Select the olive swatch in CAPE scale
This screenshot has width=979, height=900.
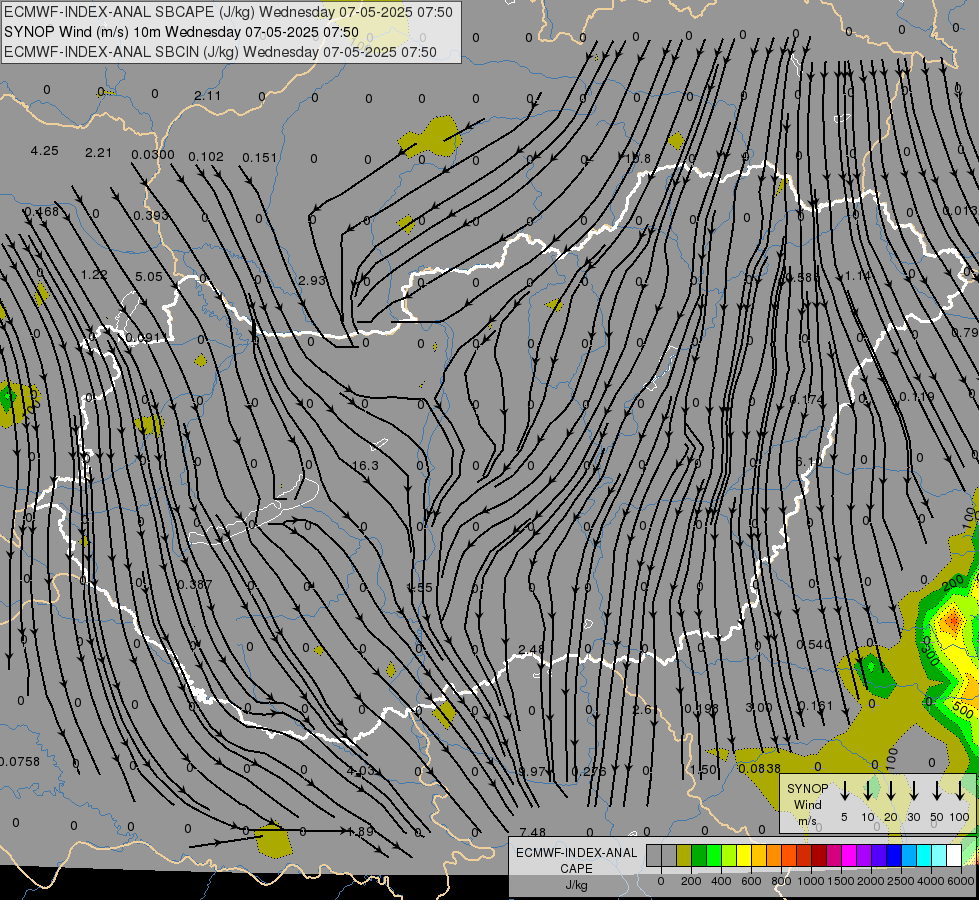pos(684,856)
